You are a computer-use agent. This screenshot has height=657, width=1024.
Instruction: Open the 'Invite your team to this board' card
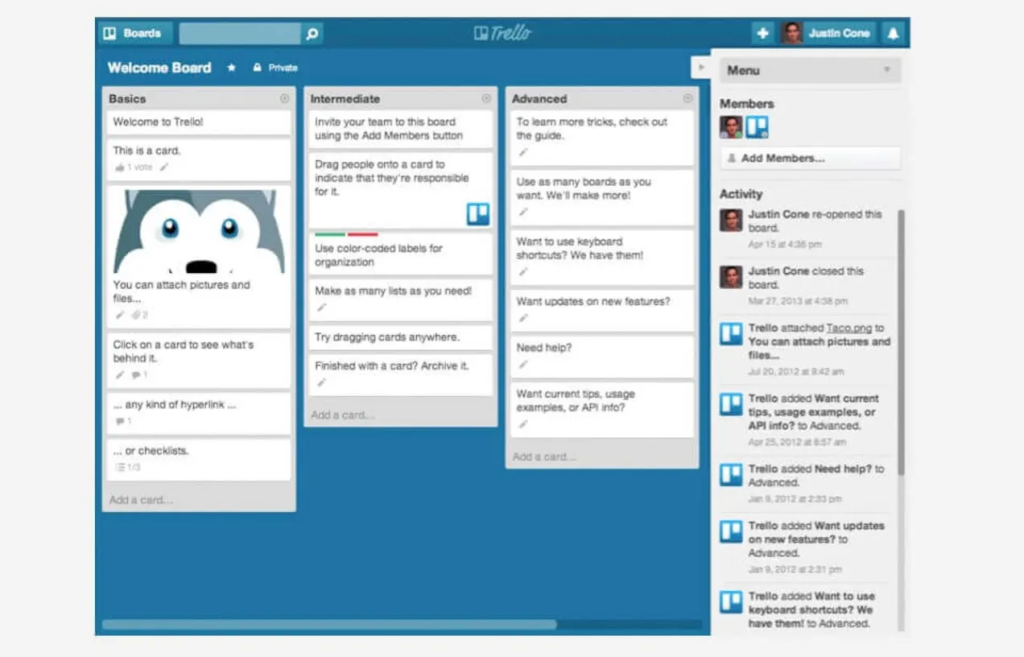click(400, 129)
